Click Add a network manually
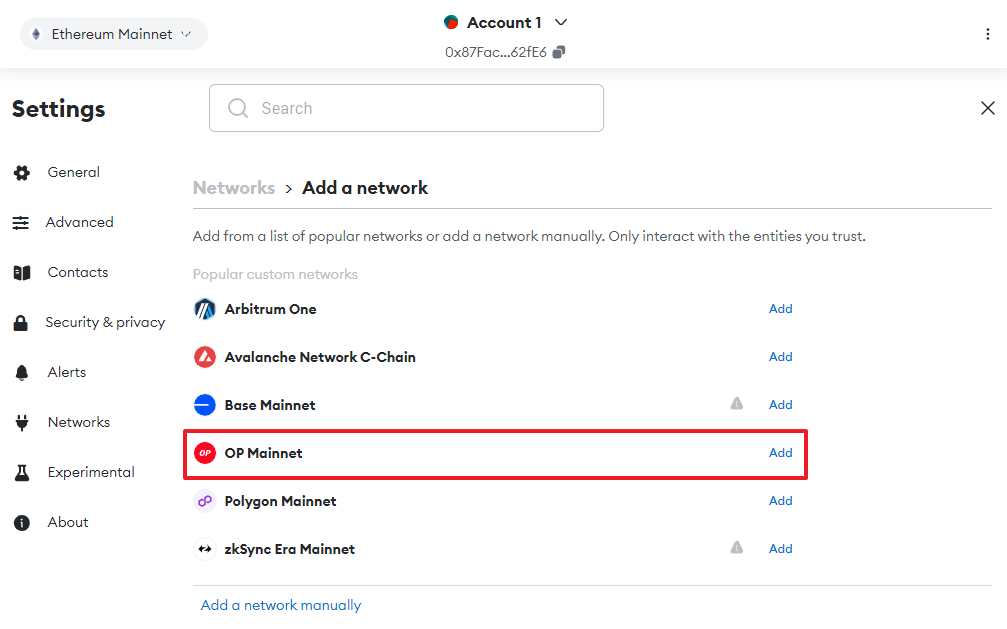Image resolution: width=1007 pixels, height=629 pixels. (281, 605)
